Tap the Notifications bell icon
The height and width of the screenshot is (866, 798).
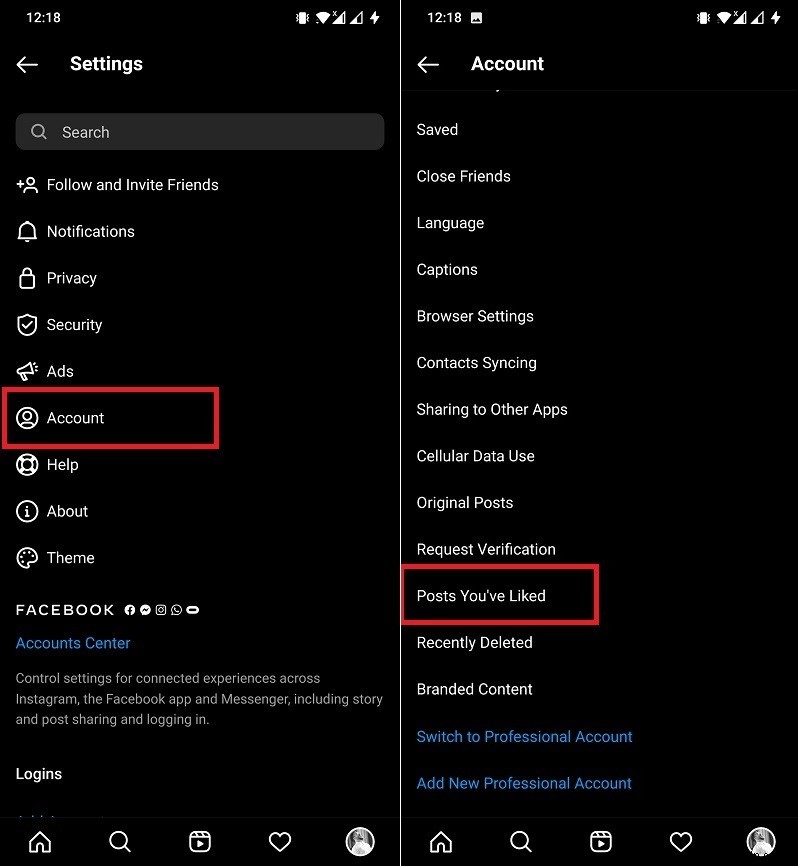click(27, 232)
